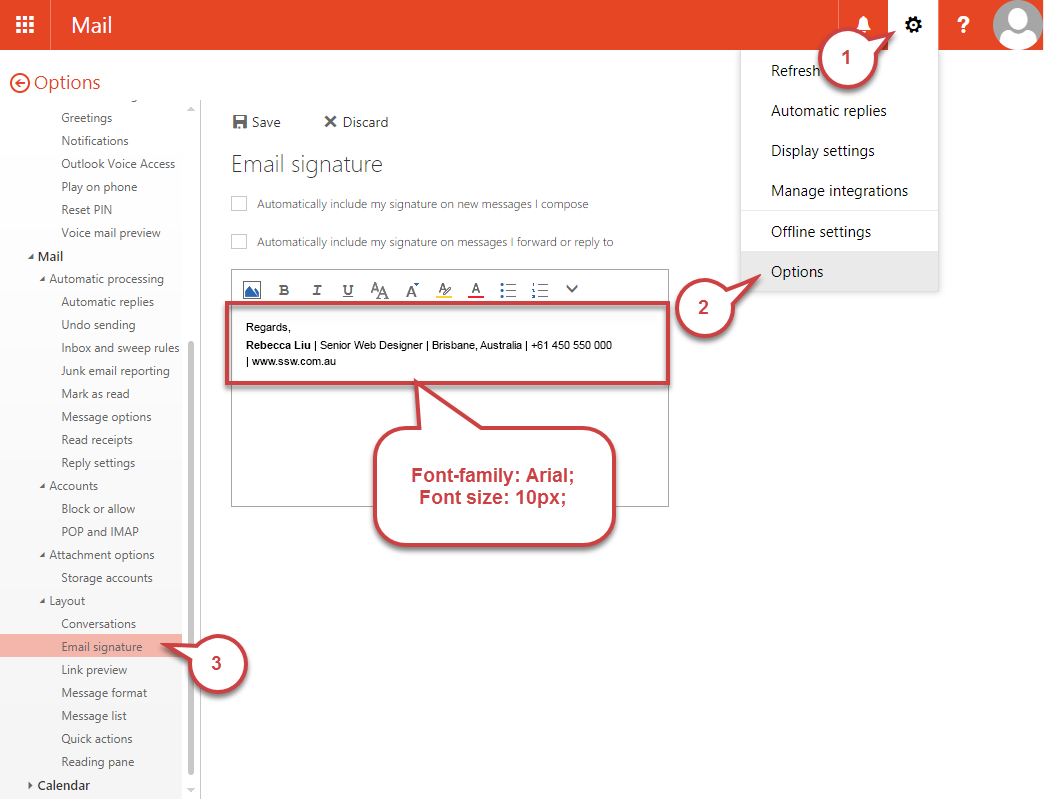Insert picture inline using image icon
The width and height of the screenshot is (1044, 799).
point(252,290)
